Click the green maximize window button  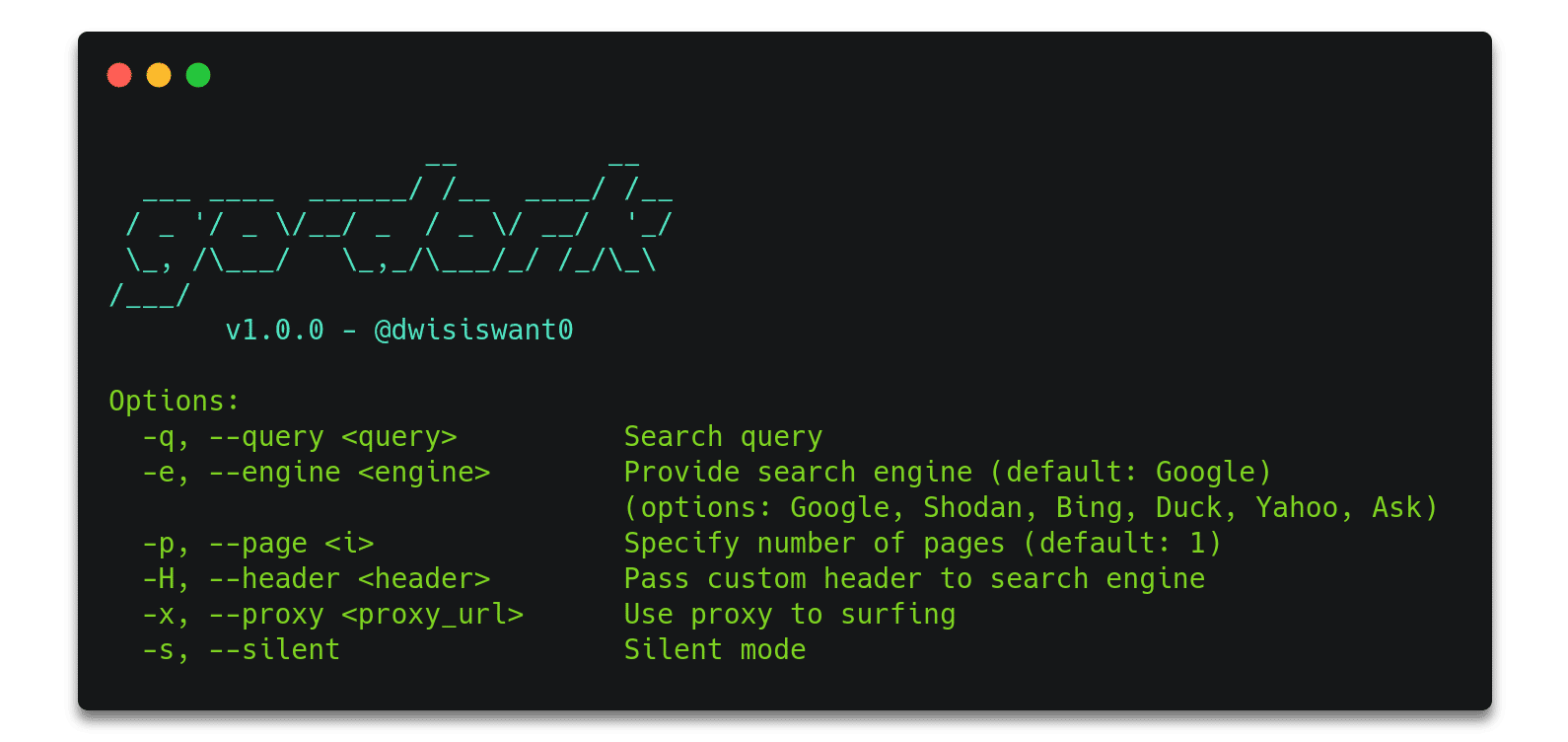pos(198,75)
